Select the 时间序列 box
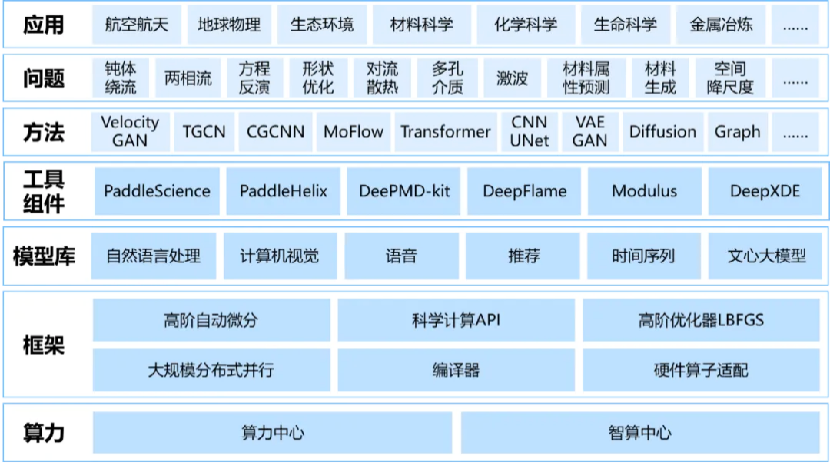 pyautogui.click(x=644, y=256)
